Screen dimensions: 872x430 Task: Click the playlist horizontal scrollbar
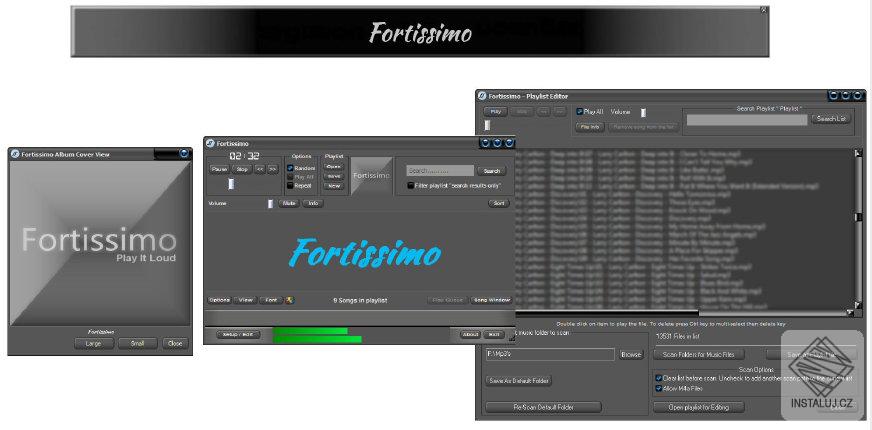[684, 313]
